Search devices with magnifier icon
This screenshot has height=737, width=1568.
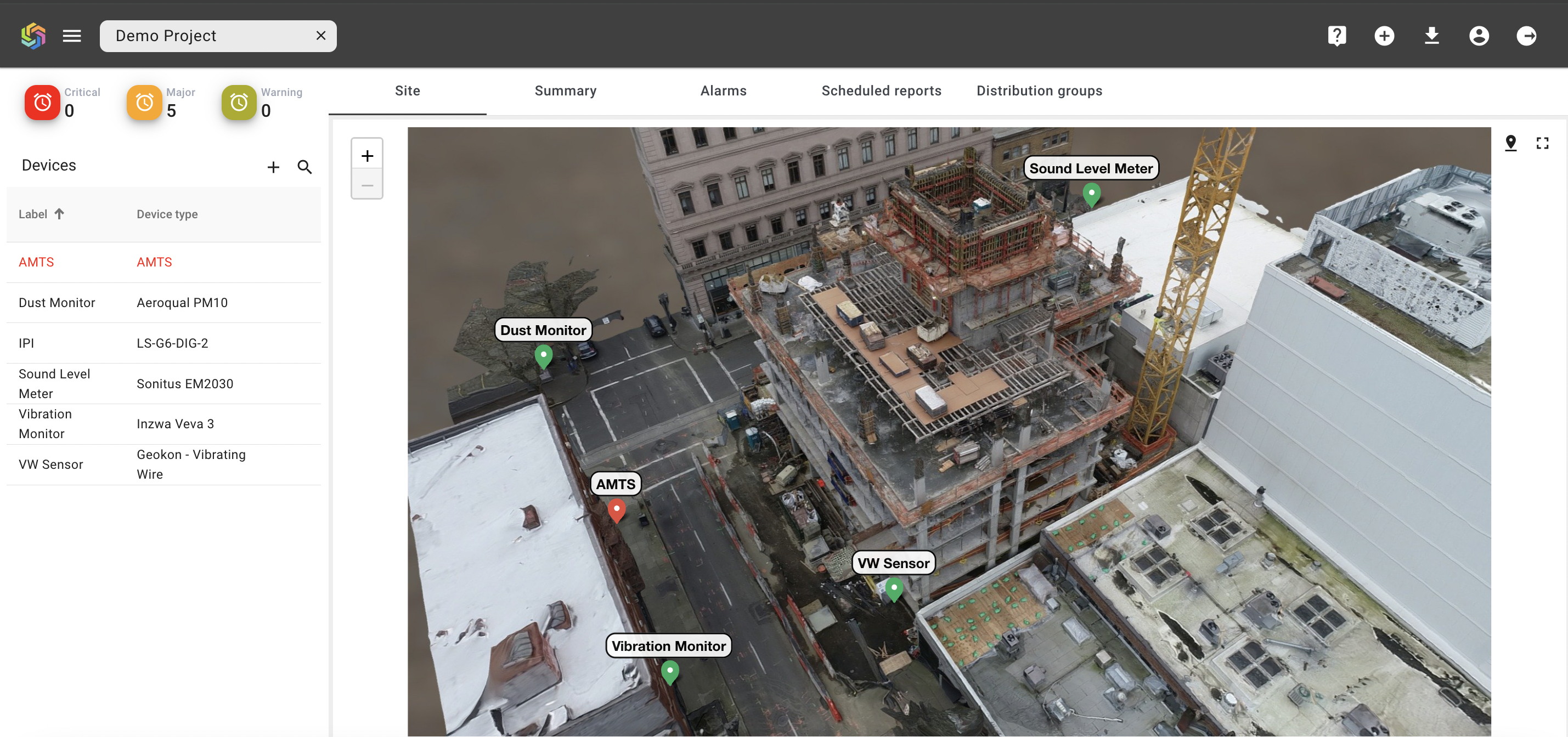[x=304, y=167]
